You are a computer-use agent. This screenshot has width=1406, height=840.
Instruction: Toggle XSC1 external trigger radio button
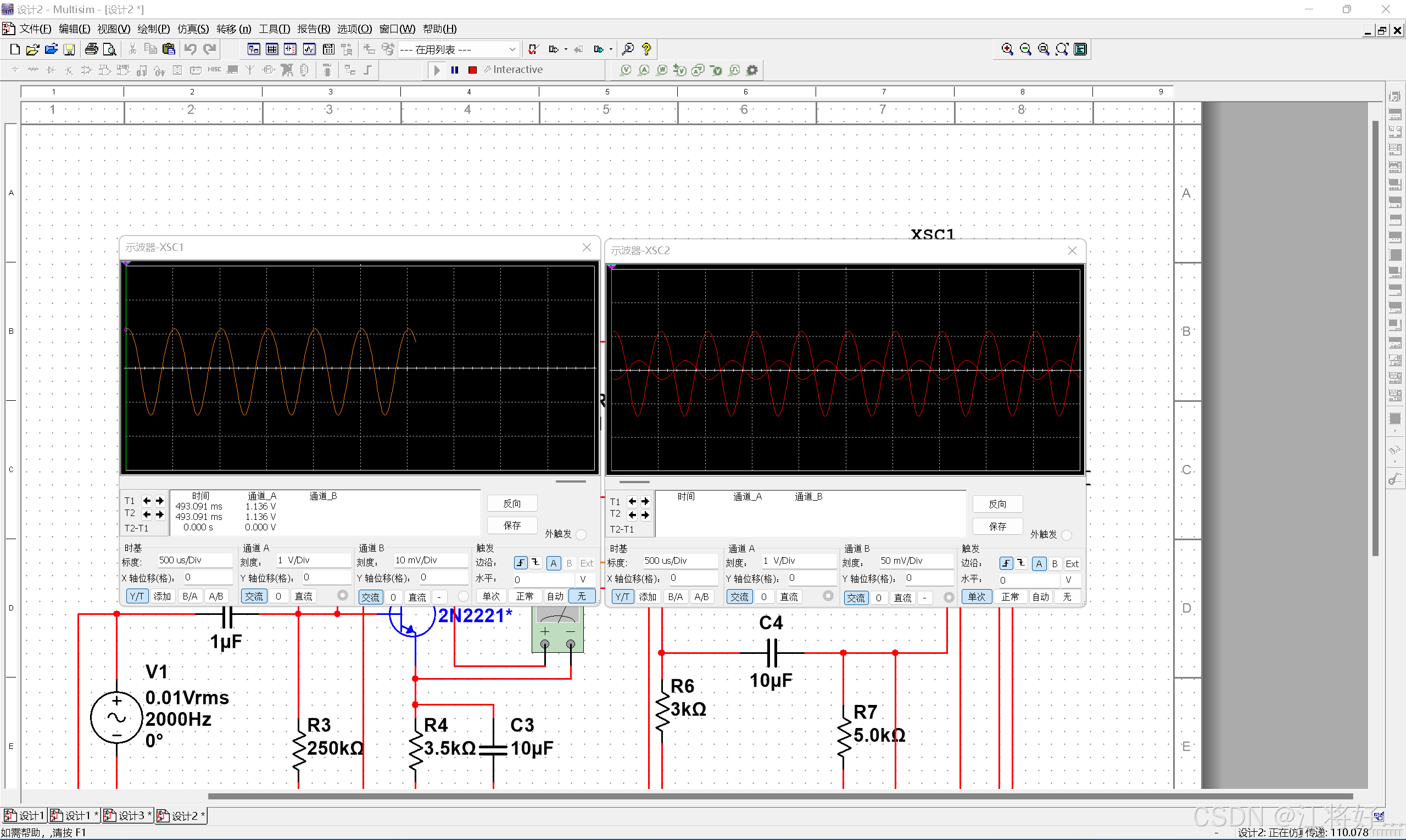pos(581,534)
